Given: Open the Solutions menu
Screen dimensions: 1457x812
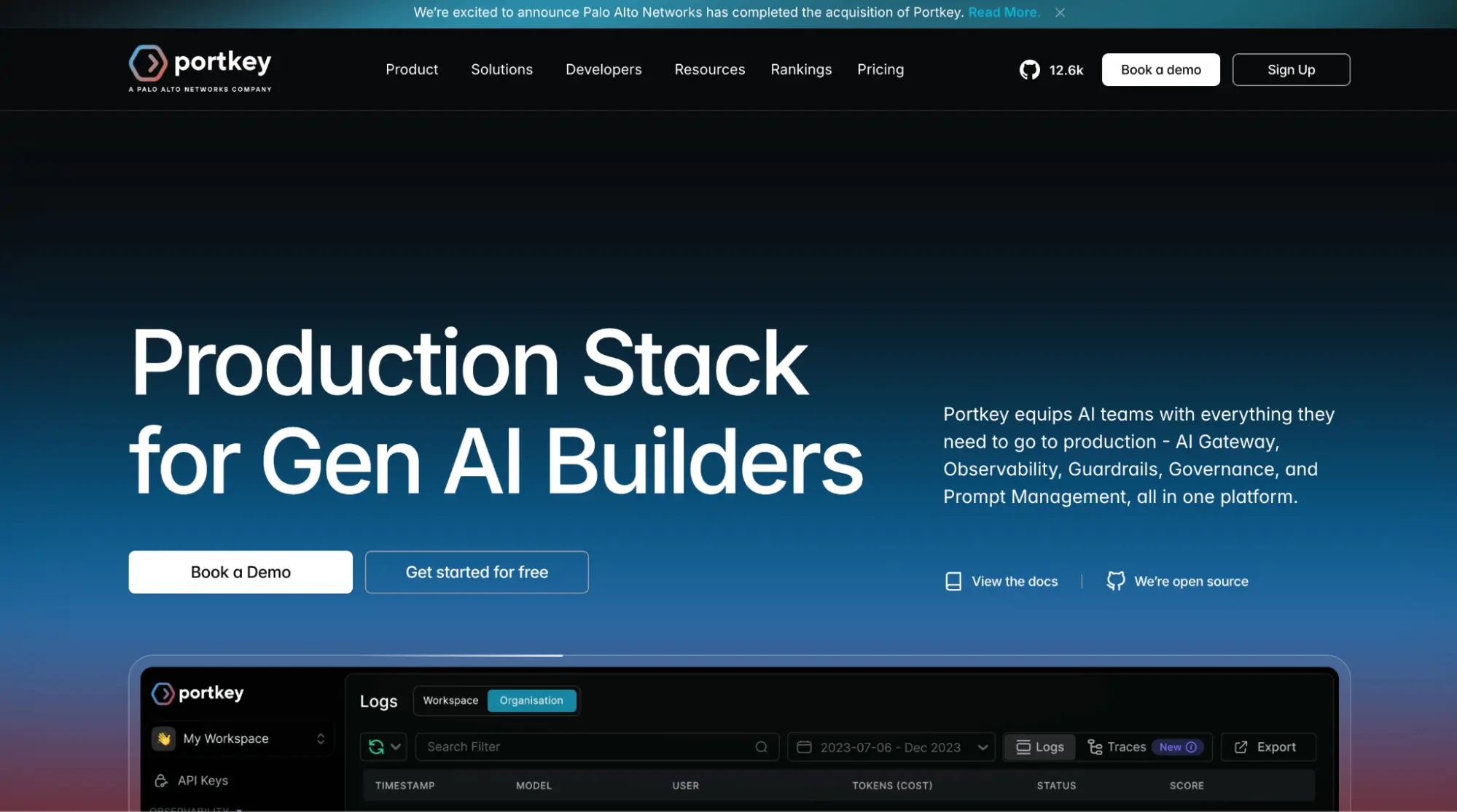Looking at the screenshot, I should point(501,69).
